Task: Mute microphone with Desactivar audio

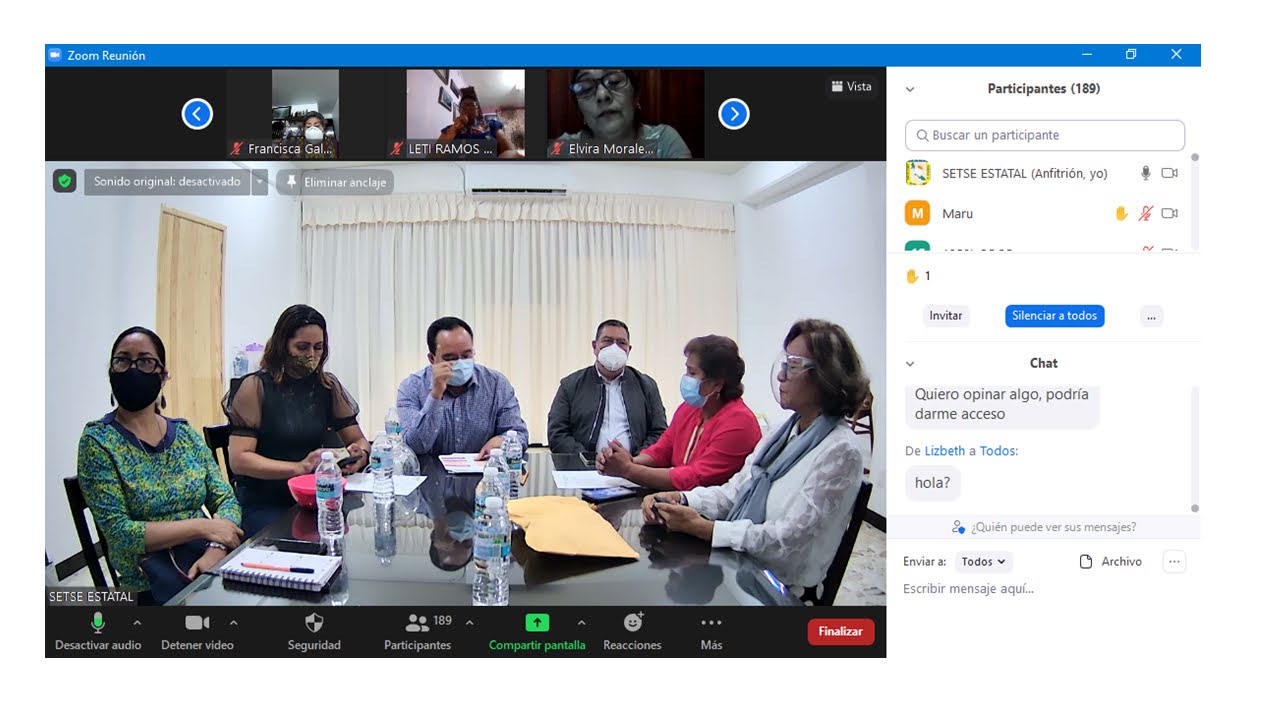Action: coord(98,623)
